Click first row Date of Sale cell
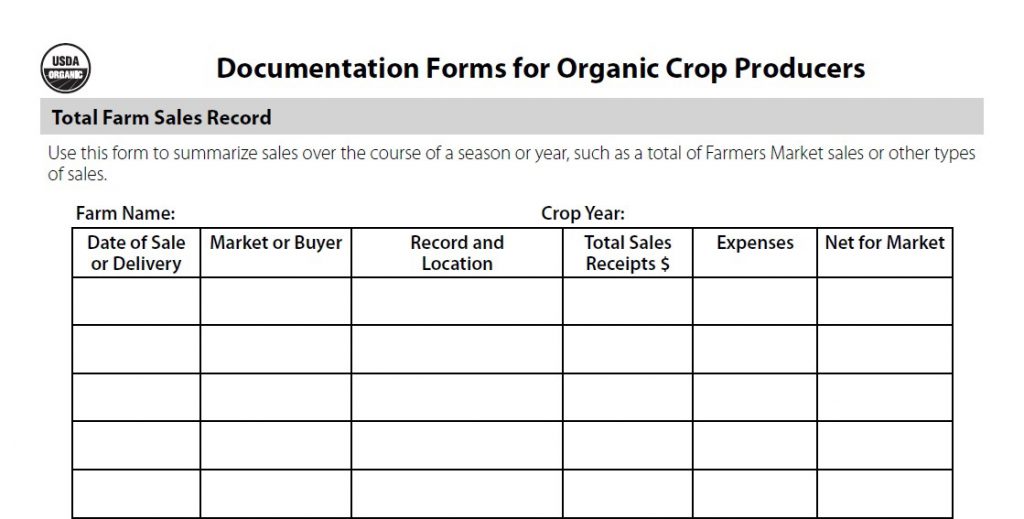Image resolution: width=1024 pixels, height=519 pixels. pos(136,301)
